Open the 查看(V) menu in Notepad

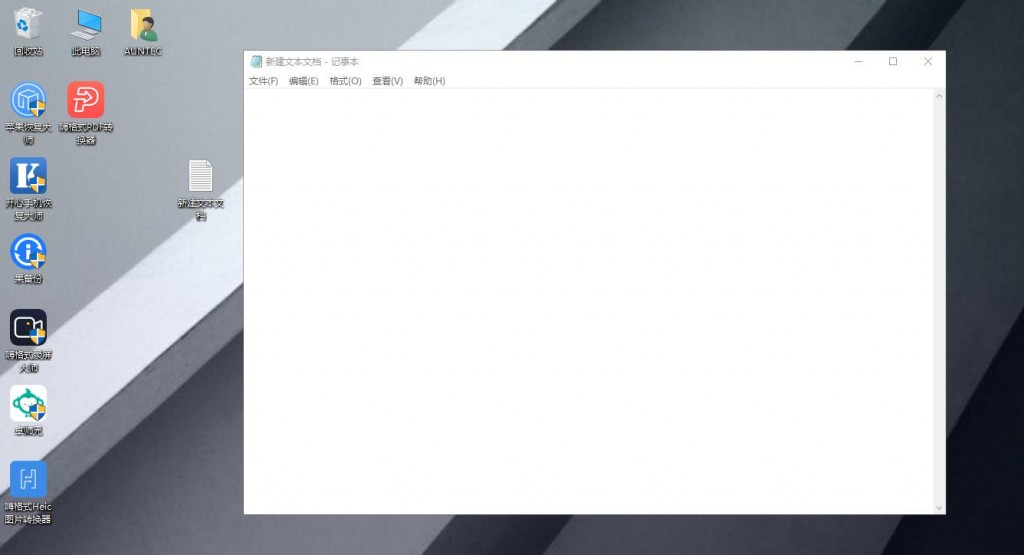[x=387, y=81]
